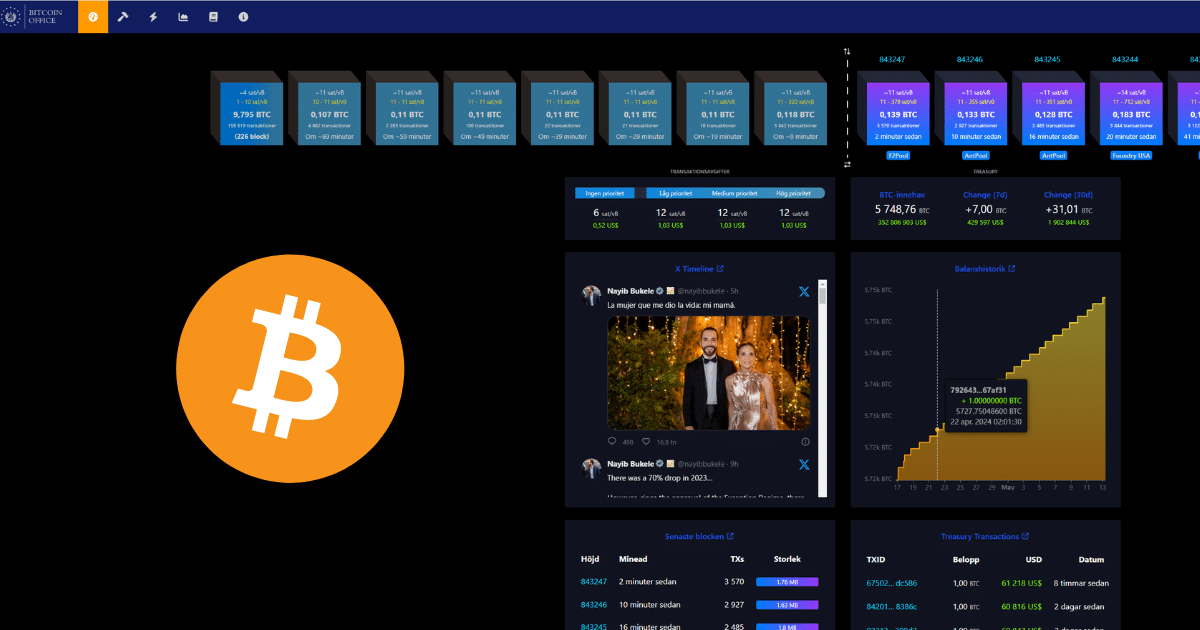The height and width of the screenshot is (630, 1200).
Task: Click verified badge next to Nayib Bukele 5h
Action: (660, 291)
